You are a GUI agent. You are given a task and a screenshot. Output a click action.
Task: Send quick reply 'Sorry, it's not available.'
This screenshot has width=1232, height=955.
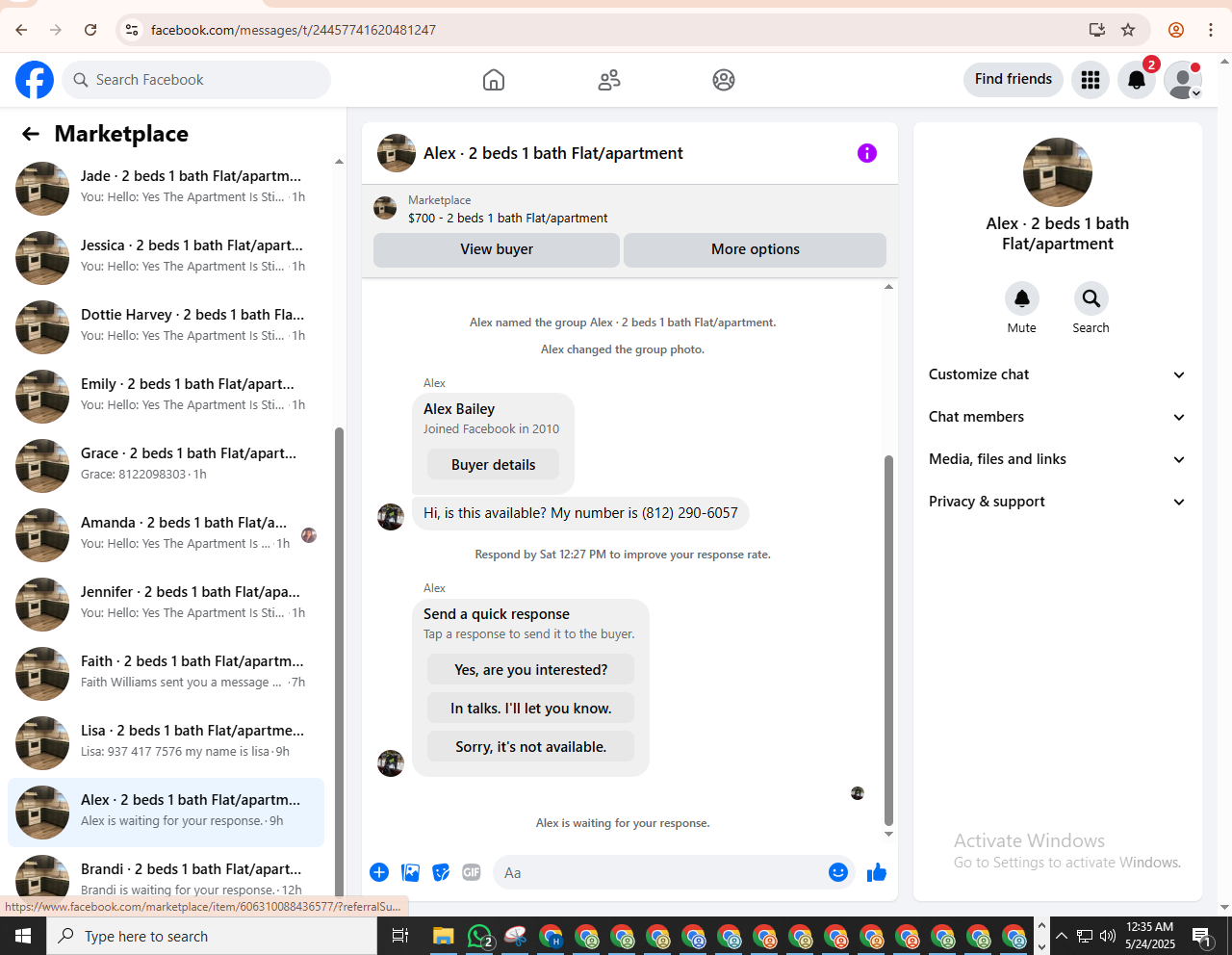click(530, 747)
